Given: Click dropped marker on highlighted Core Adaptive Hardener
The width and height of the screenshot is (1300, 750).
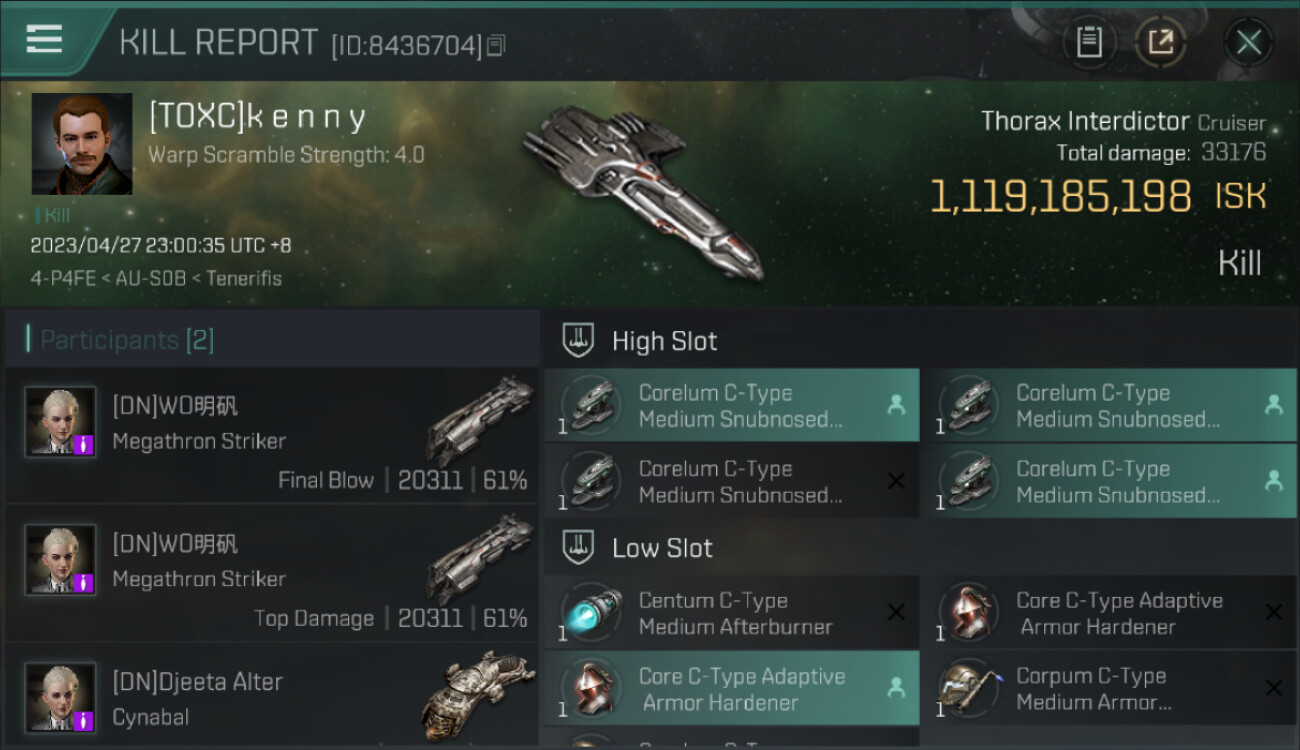Looking at the screenshot, I should 896,688.
